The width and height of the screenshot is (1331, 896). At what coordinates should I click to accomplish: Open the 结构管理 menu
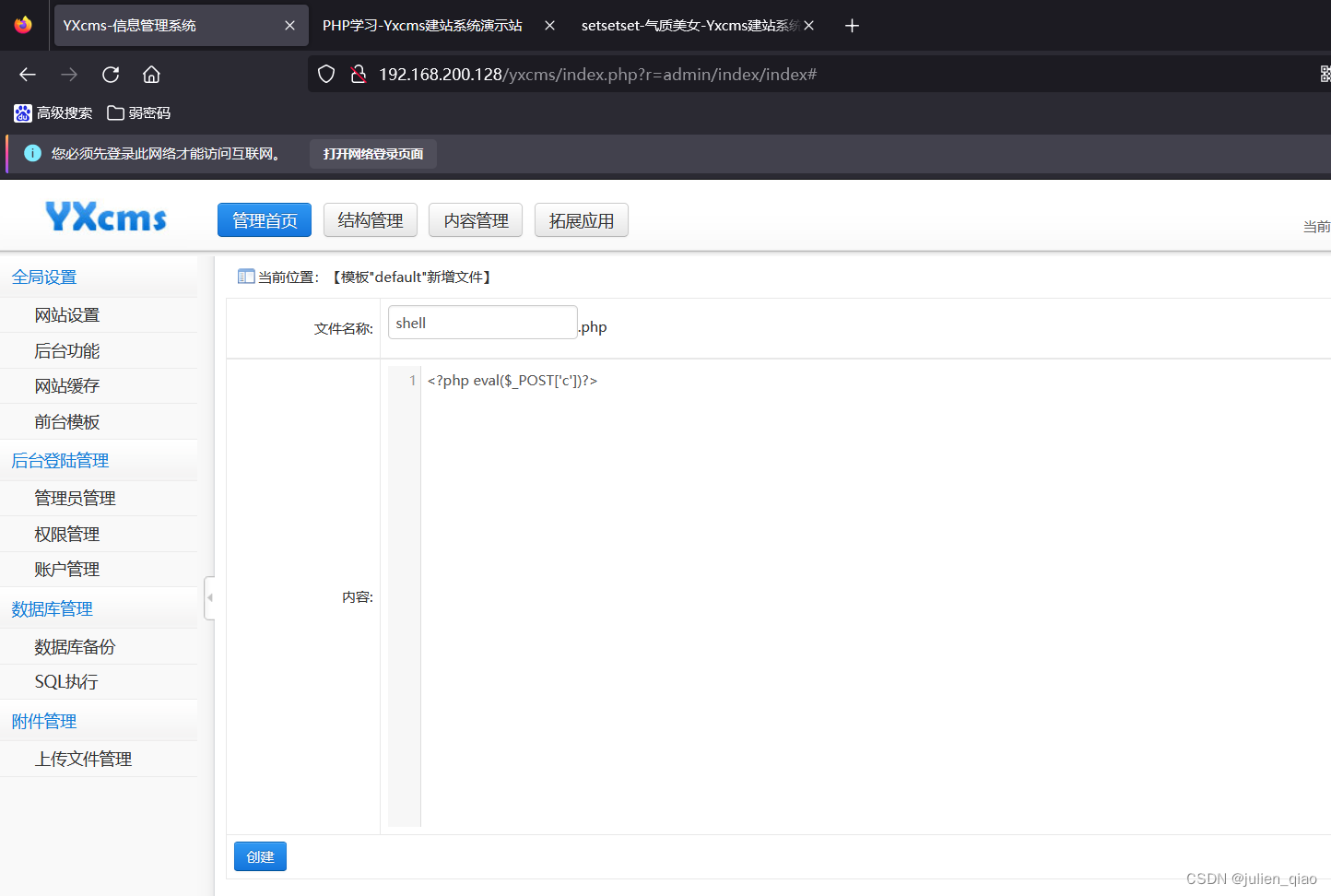(x=371, y=220)
